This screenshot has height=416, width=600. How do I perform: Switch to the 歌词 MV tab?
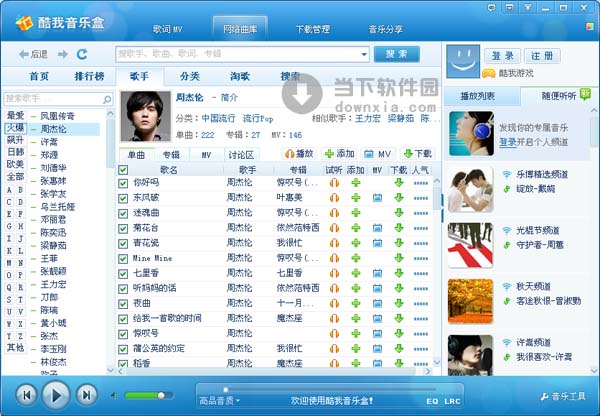[x=168, y=29]
